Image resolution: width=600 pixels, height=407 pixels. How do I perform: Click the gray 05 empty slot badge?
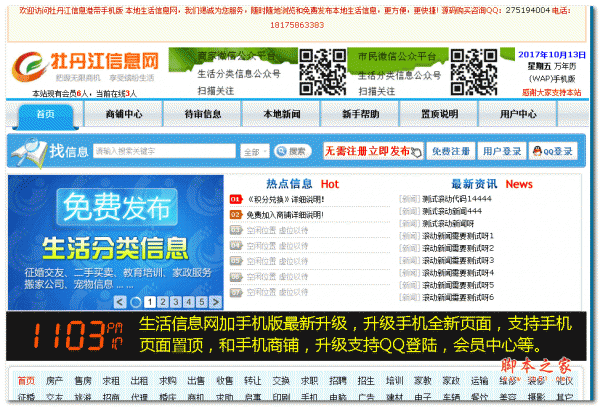(236, 261)
